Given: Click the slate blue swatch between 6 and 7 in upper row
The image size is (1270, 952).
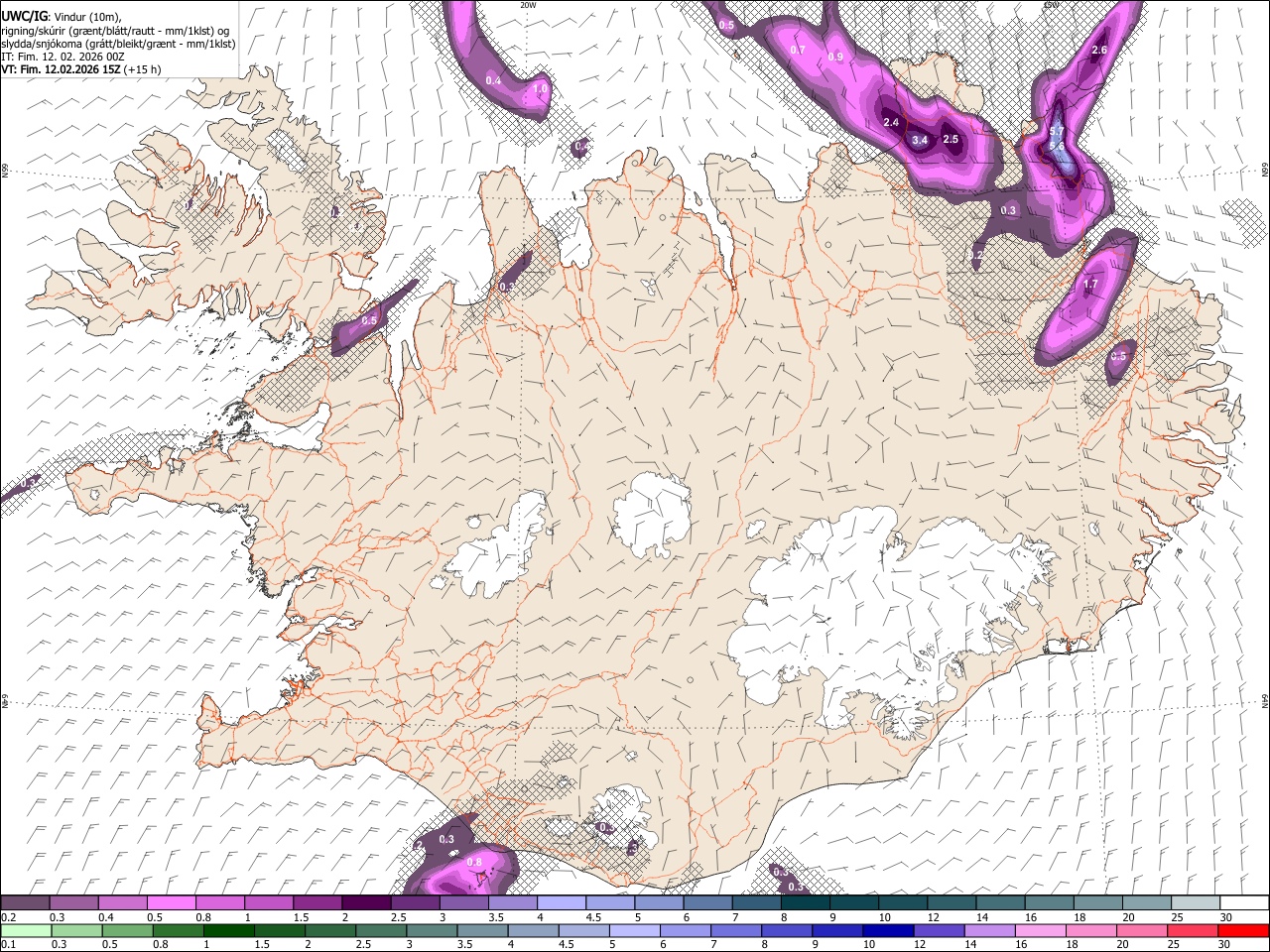Looking at the screenshot, I should coord(707,902).
